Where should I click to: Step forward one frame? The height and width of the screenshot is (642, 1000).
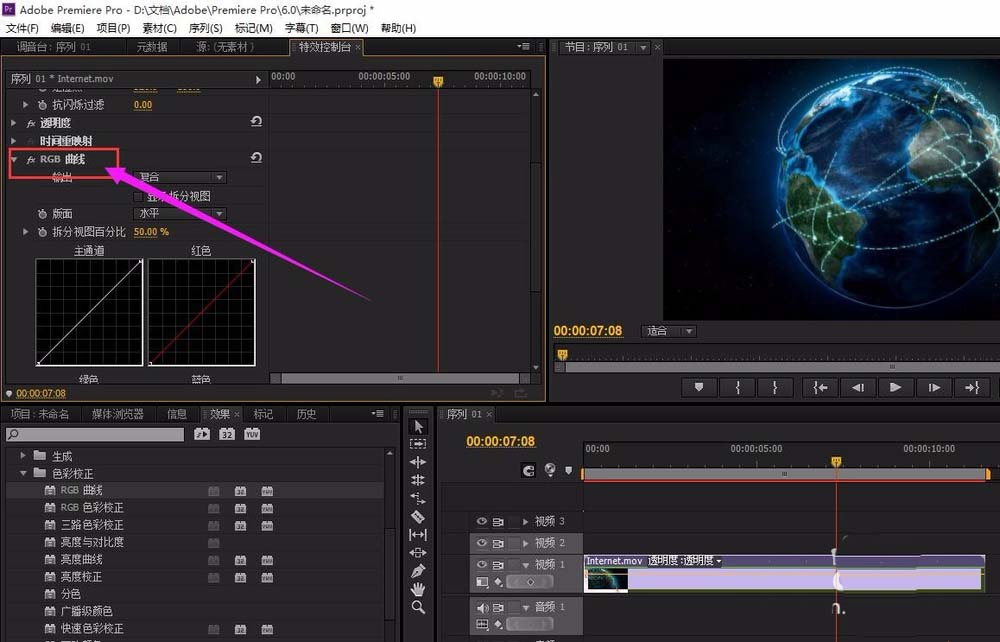pyautogui.click(x=934, y=387)
